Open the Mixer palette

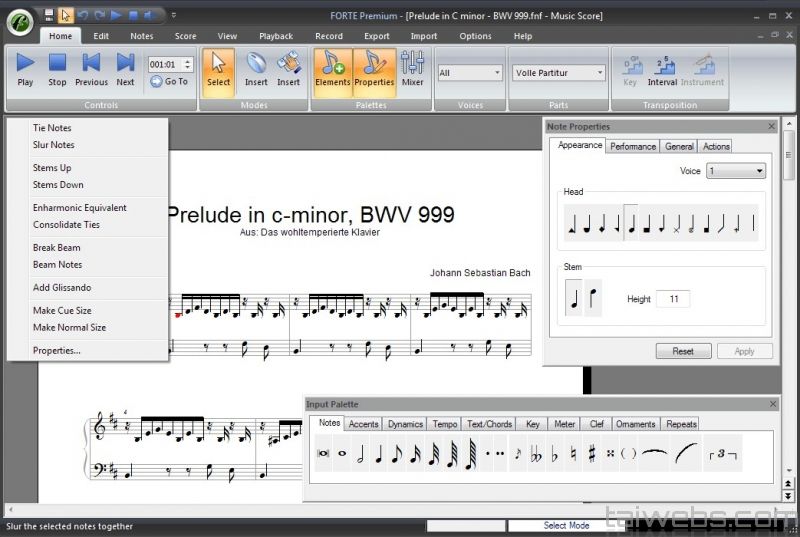click(x=412, y=69)
